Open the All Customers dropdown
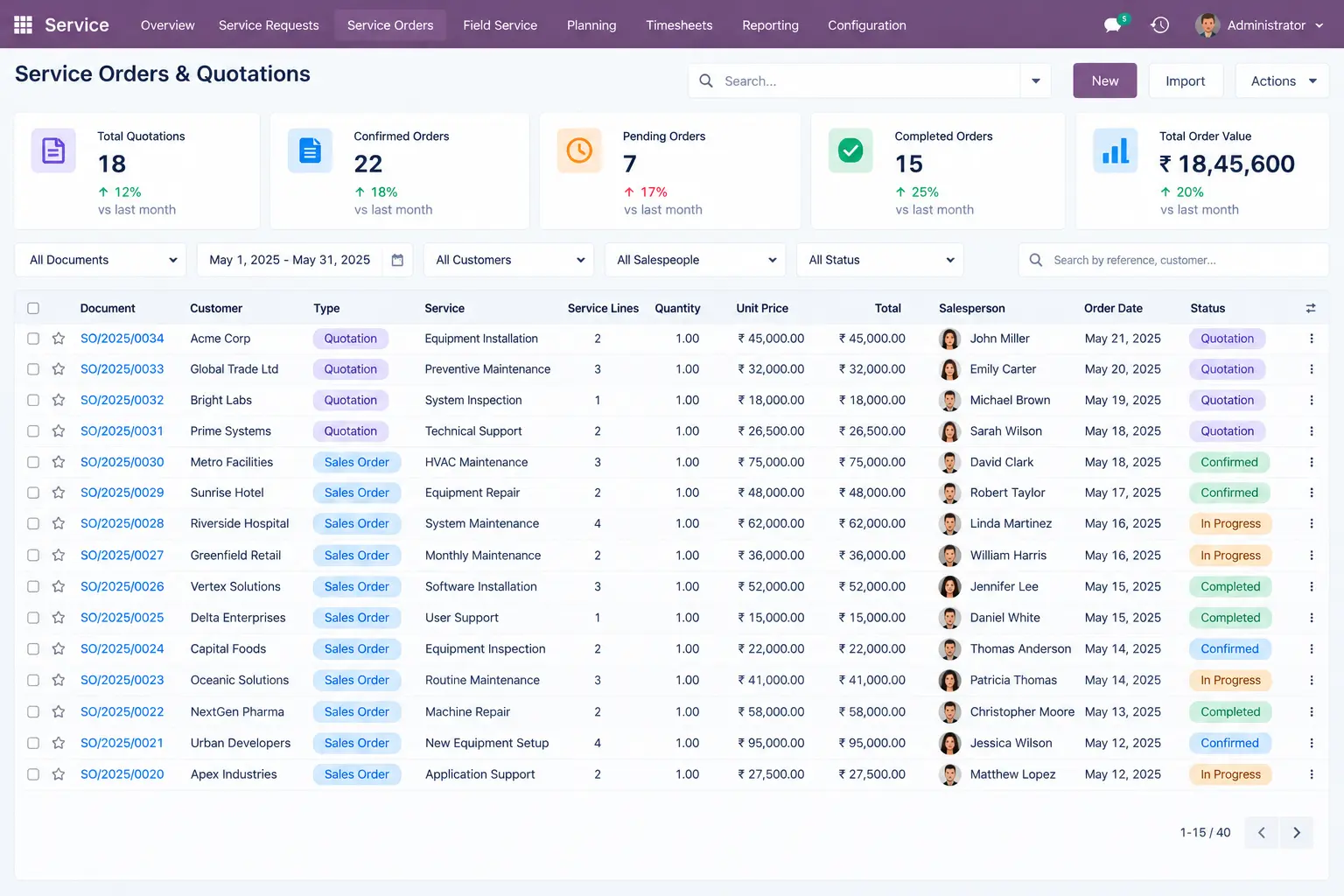This screenshot has height=896, width=1344. (508, 260)
